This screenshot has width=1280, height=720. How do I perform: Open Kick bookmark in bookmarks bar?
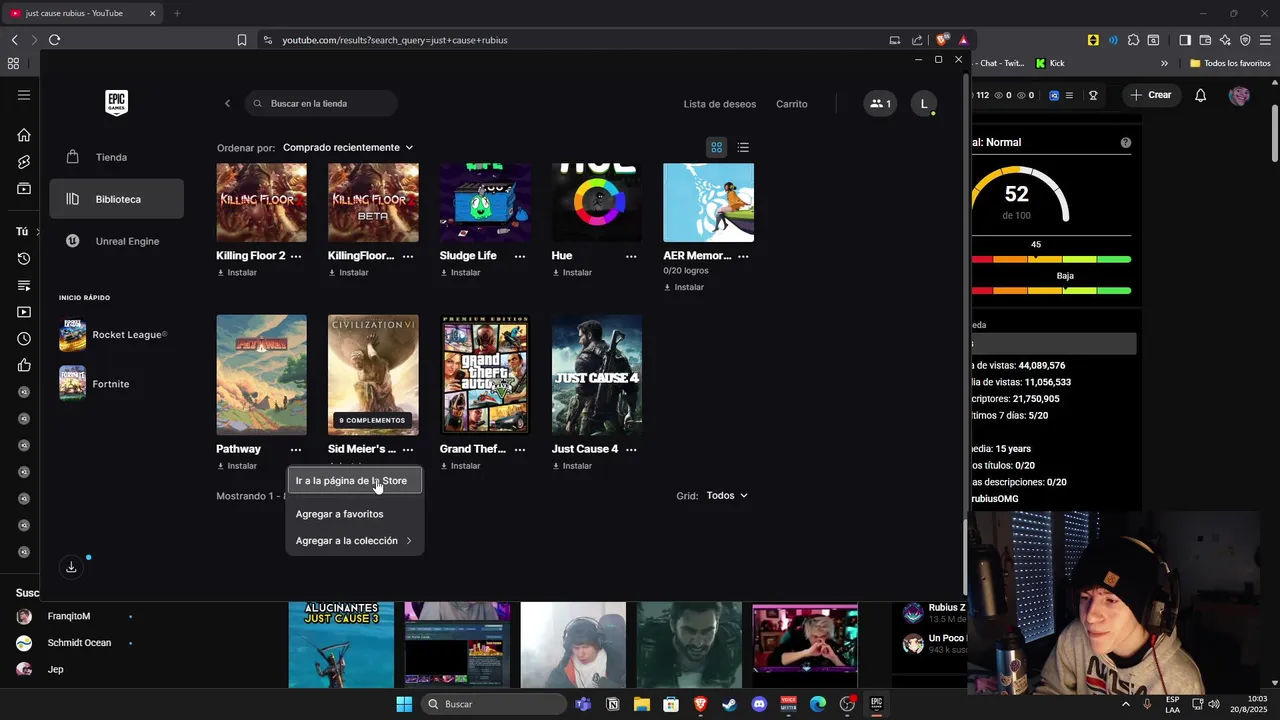(x=1050, y=63)
